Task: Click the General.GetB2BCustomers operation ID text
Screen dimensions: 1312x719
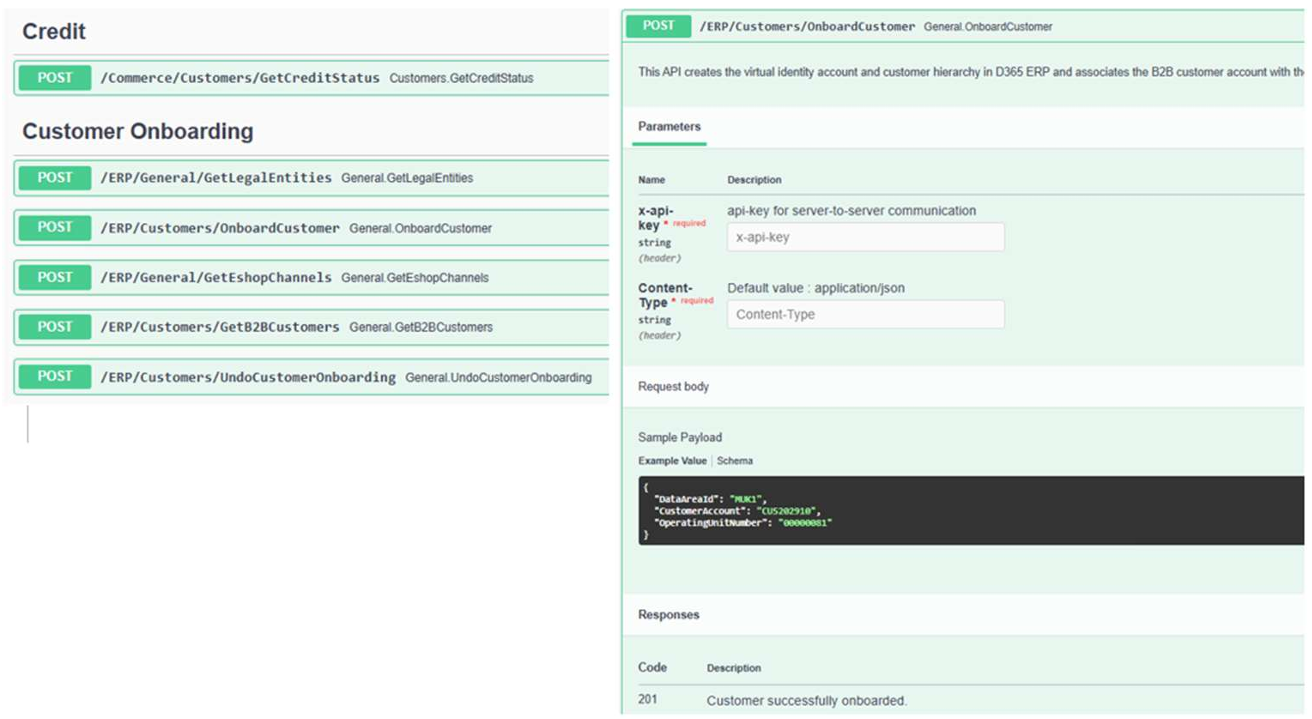Action: pos(421,327)
